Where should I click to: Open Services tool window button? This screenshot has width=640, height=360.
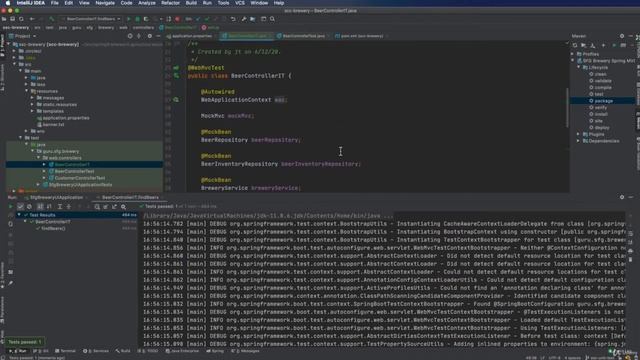click(x=96, y=351)
